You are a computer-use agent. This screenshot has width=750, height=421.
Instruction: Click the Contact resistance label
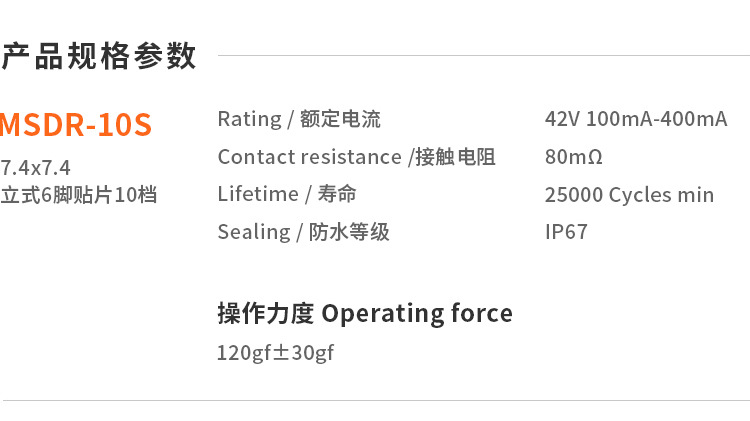click(309, 157)
